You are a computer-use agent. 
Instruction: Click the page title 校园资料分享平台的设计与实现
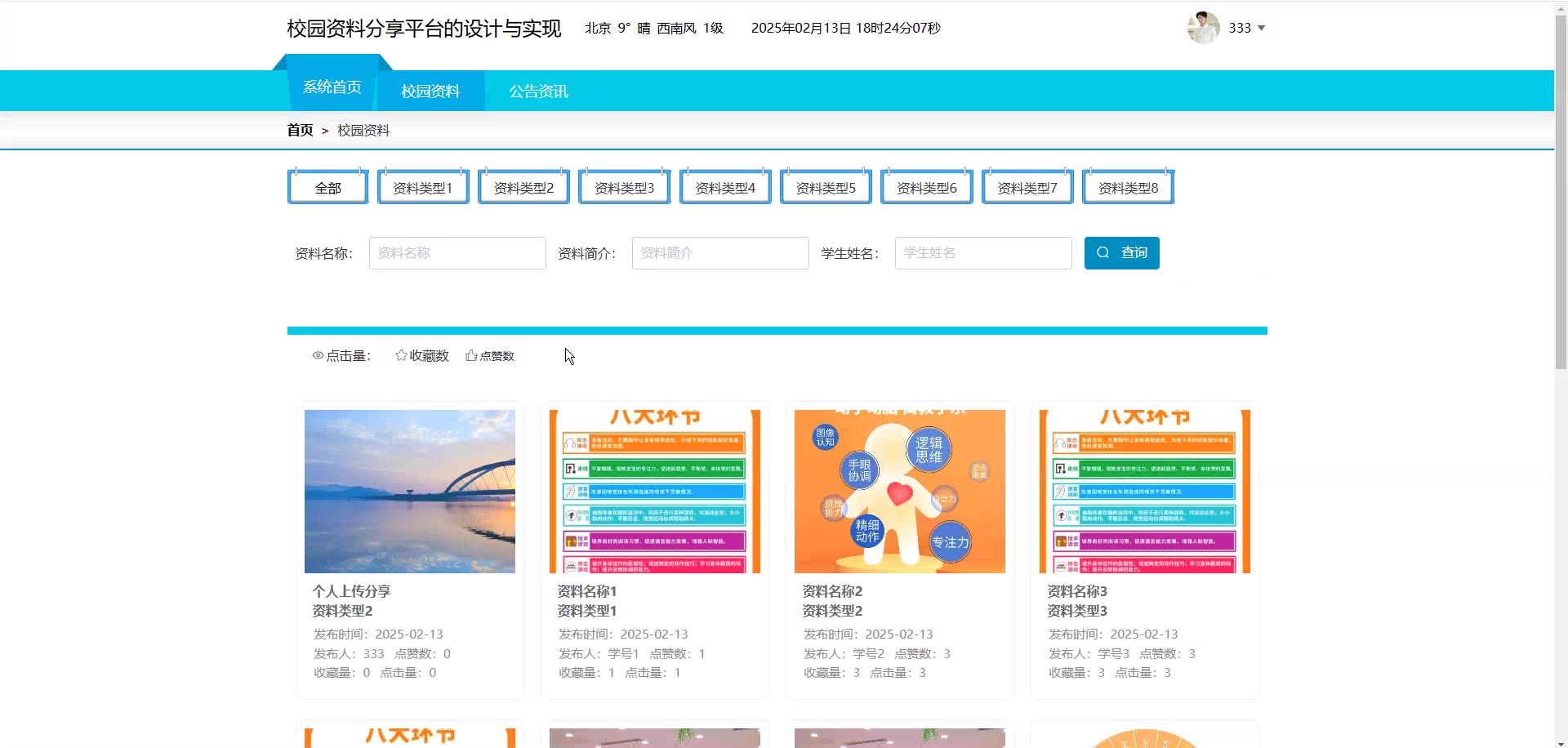(x=424, y=29)
